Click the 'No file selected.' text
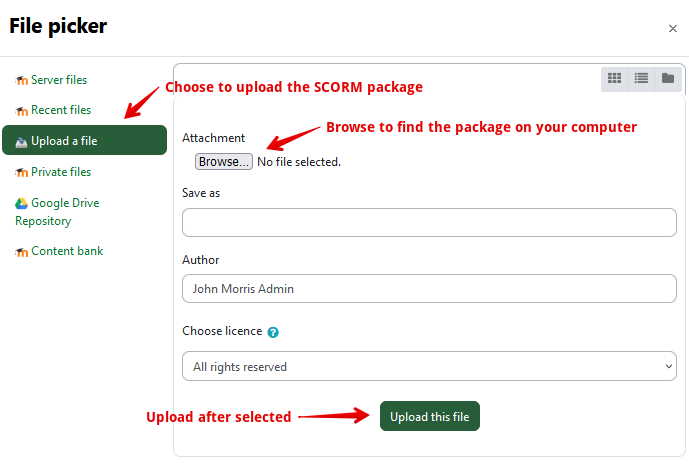 299,162
